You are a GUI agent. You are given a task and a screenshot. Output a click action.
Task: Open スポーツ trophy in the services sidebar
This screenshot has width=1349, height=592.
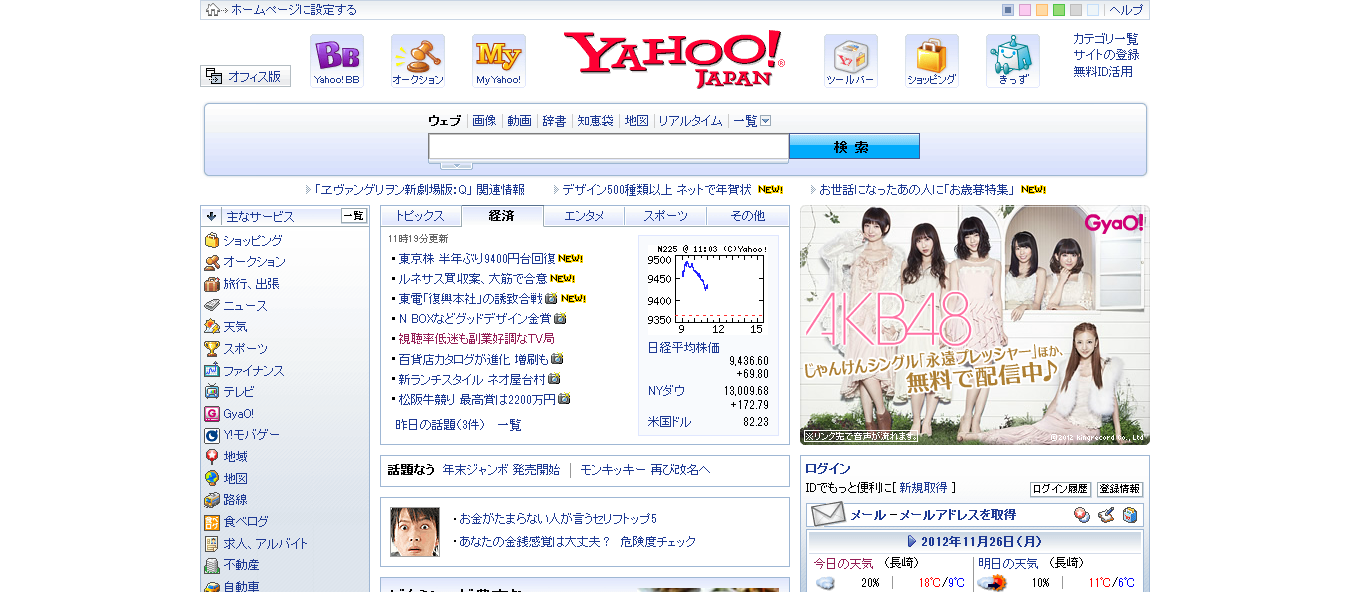click(x=236, y=349)
